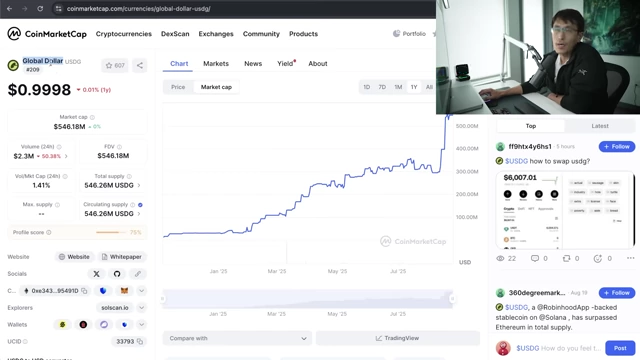Click the Market cap info icon
Screen dimensions: 640x360
pos(92,117)
